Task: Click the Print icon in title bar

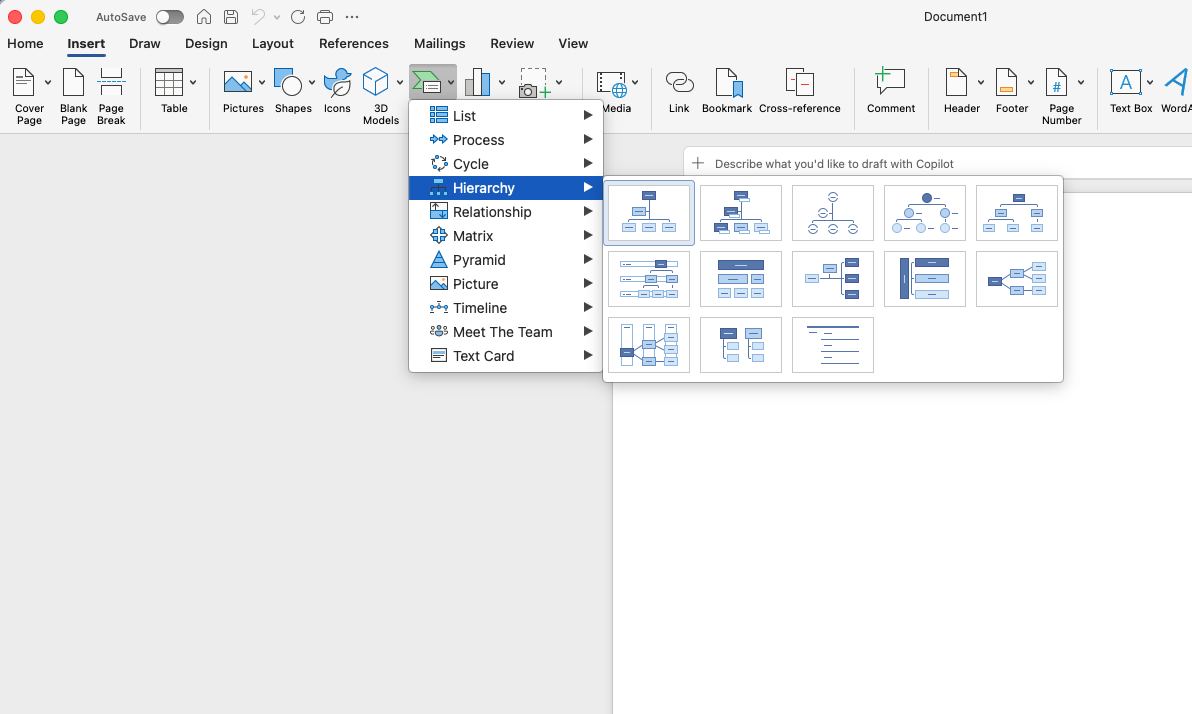Action: coord(325,17)
